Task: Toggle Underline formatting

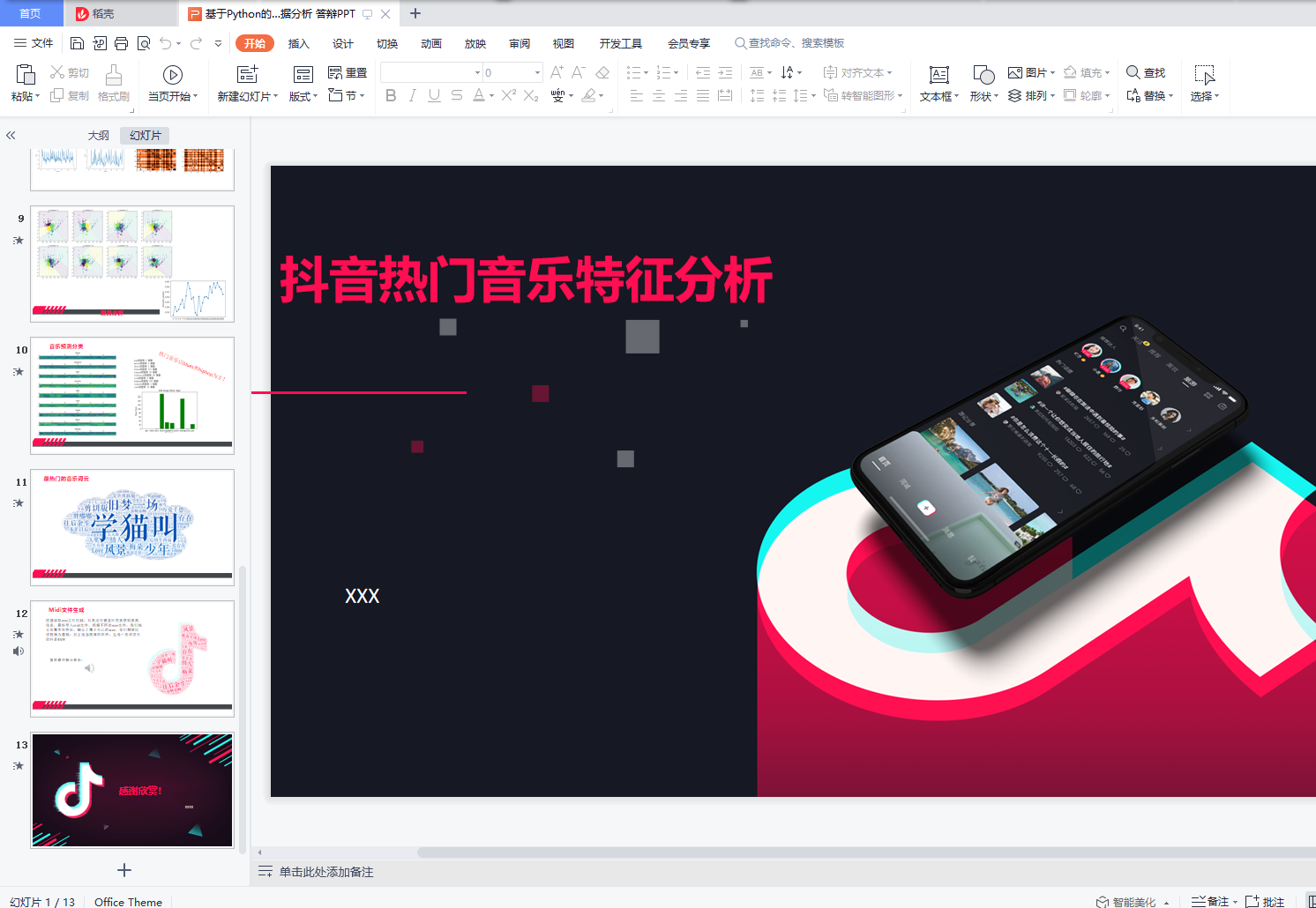Action: tap(434, 95)
